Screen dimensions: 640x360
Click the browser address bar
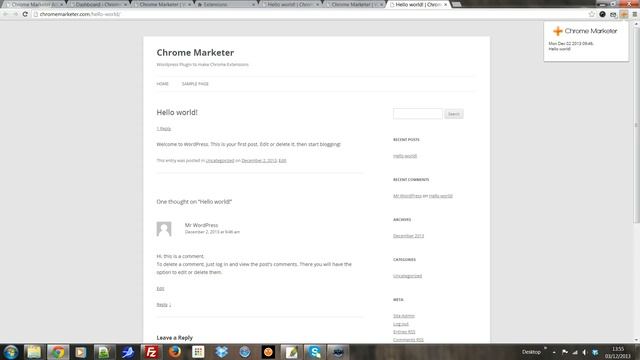[x=310, y=14]
